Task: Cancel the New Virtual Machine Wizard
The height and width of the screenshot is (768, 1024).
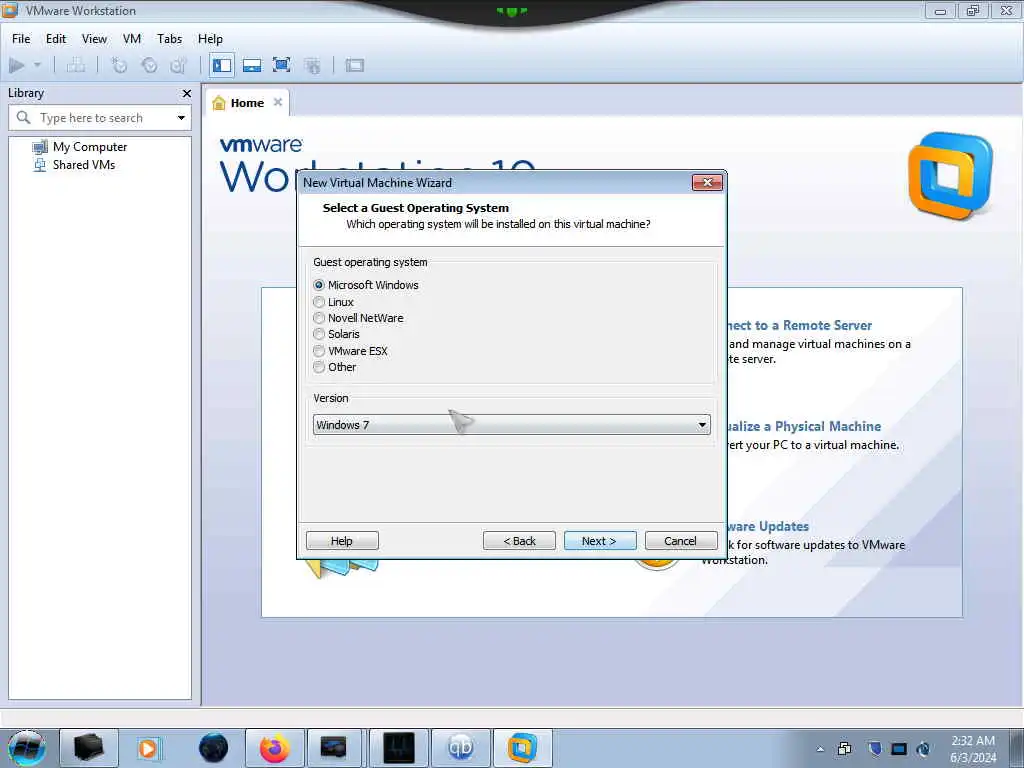Action: 680,541
